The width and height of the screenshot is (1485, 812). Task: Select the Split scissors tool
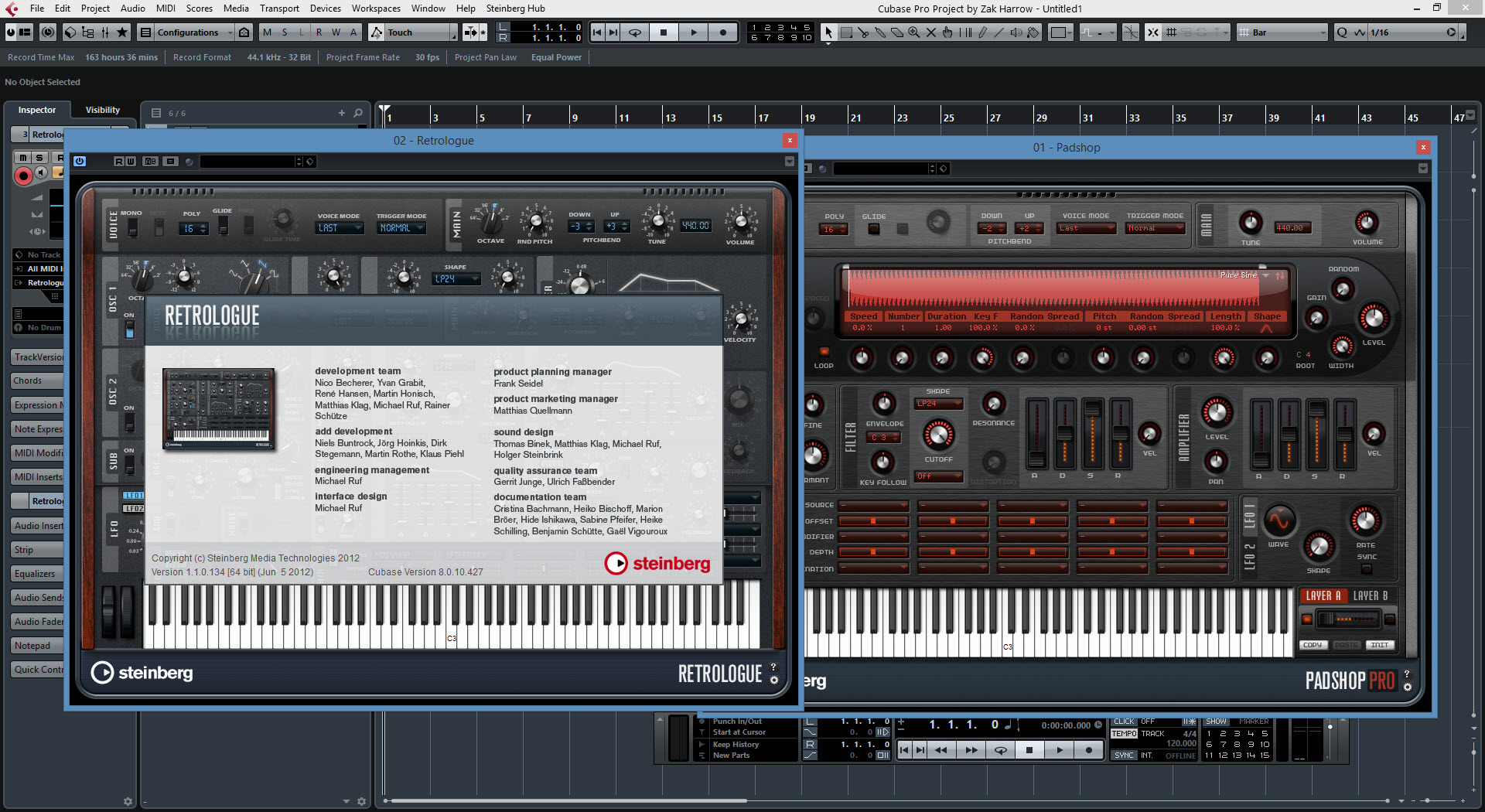863,32
